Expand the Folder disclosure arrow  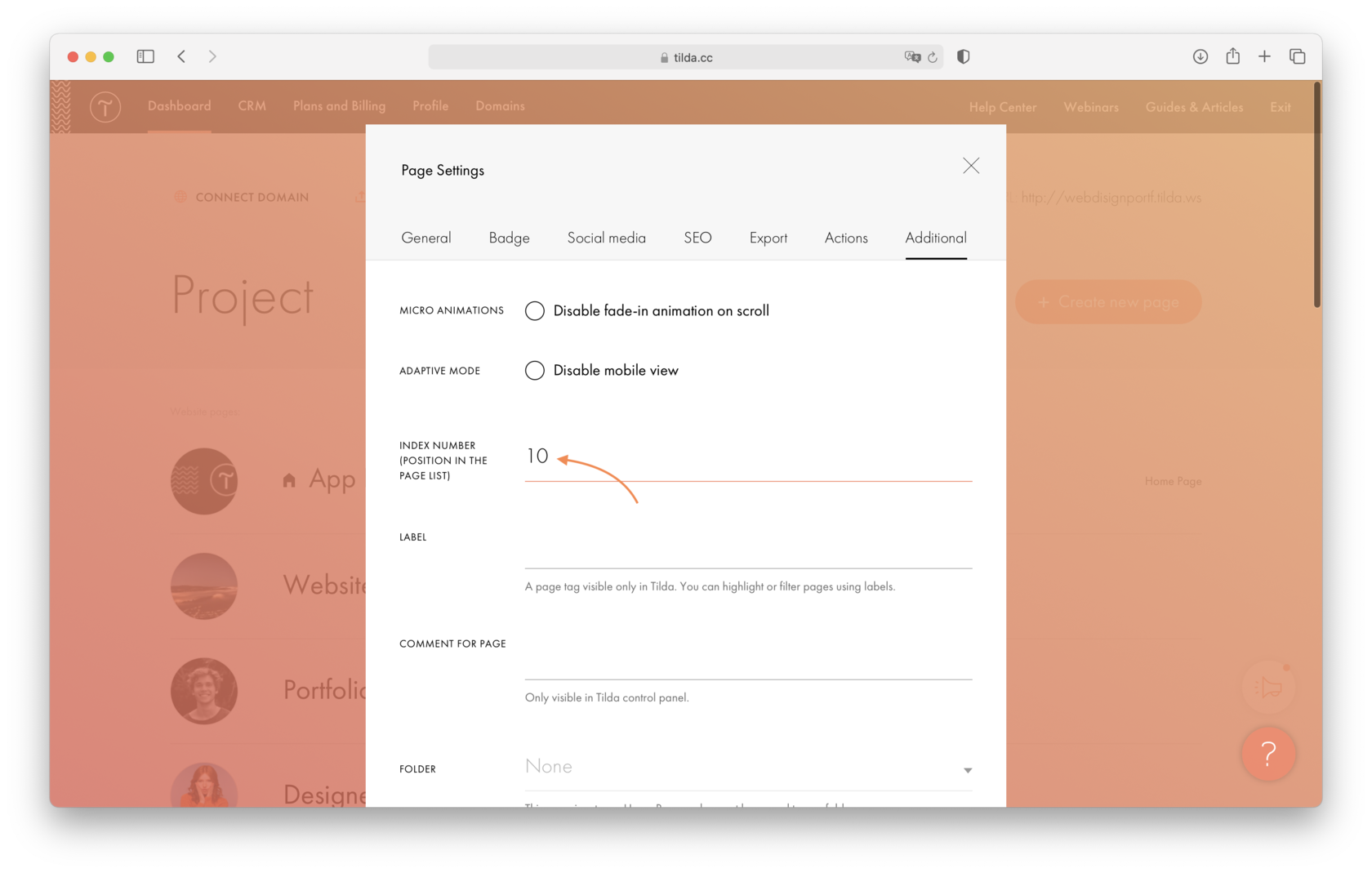[x=967, y=770]
